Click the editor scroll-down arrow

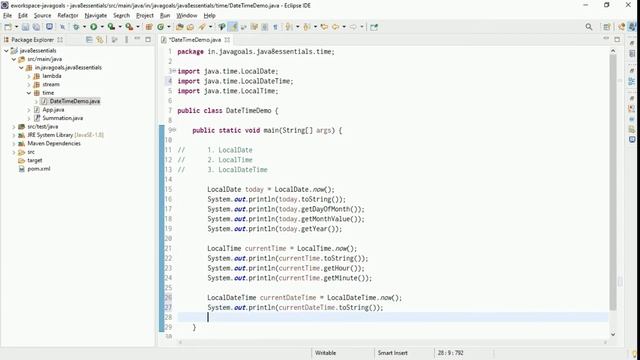click(x=613, y=334)
